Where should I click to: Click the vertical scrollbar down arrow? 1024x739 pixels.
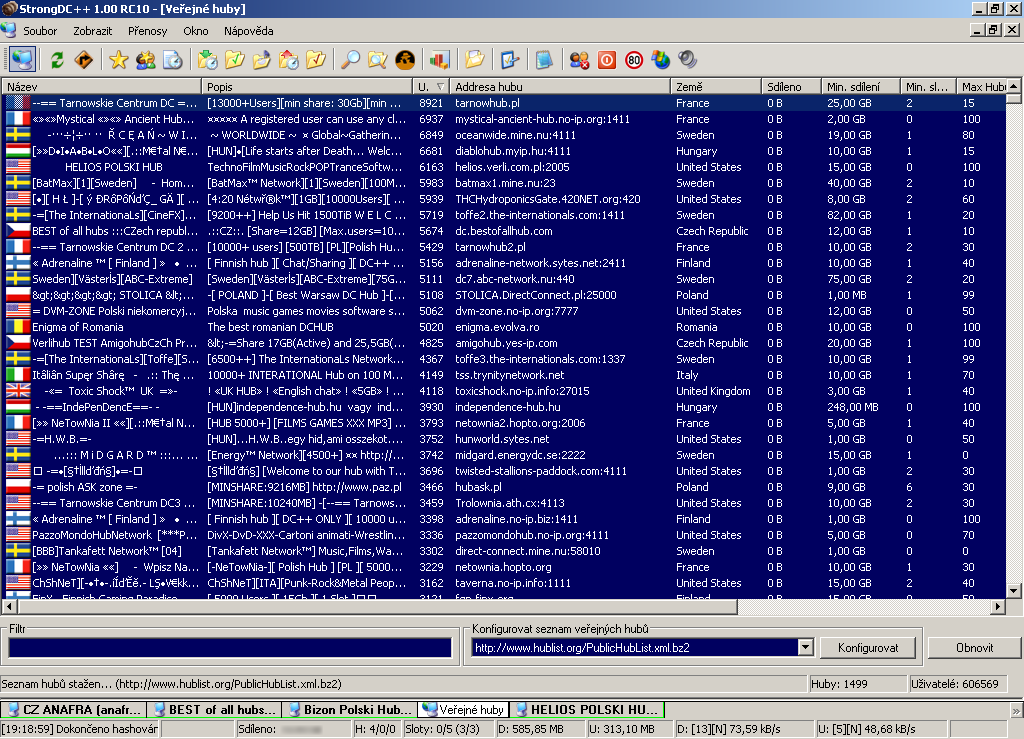1014,591
